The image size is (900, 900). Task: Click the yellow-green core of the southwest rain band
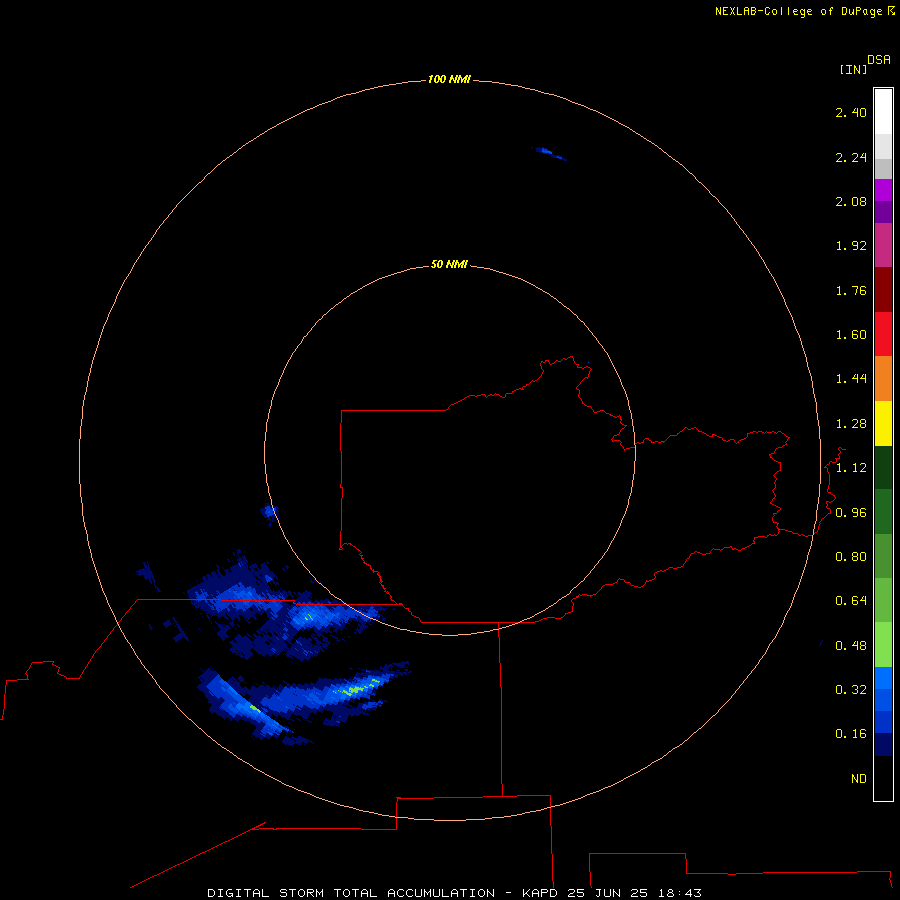click(x=359, y=688)
